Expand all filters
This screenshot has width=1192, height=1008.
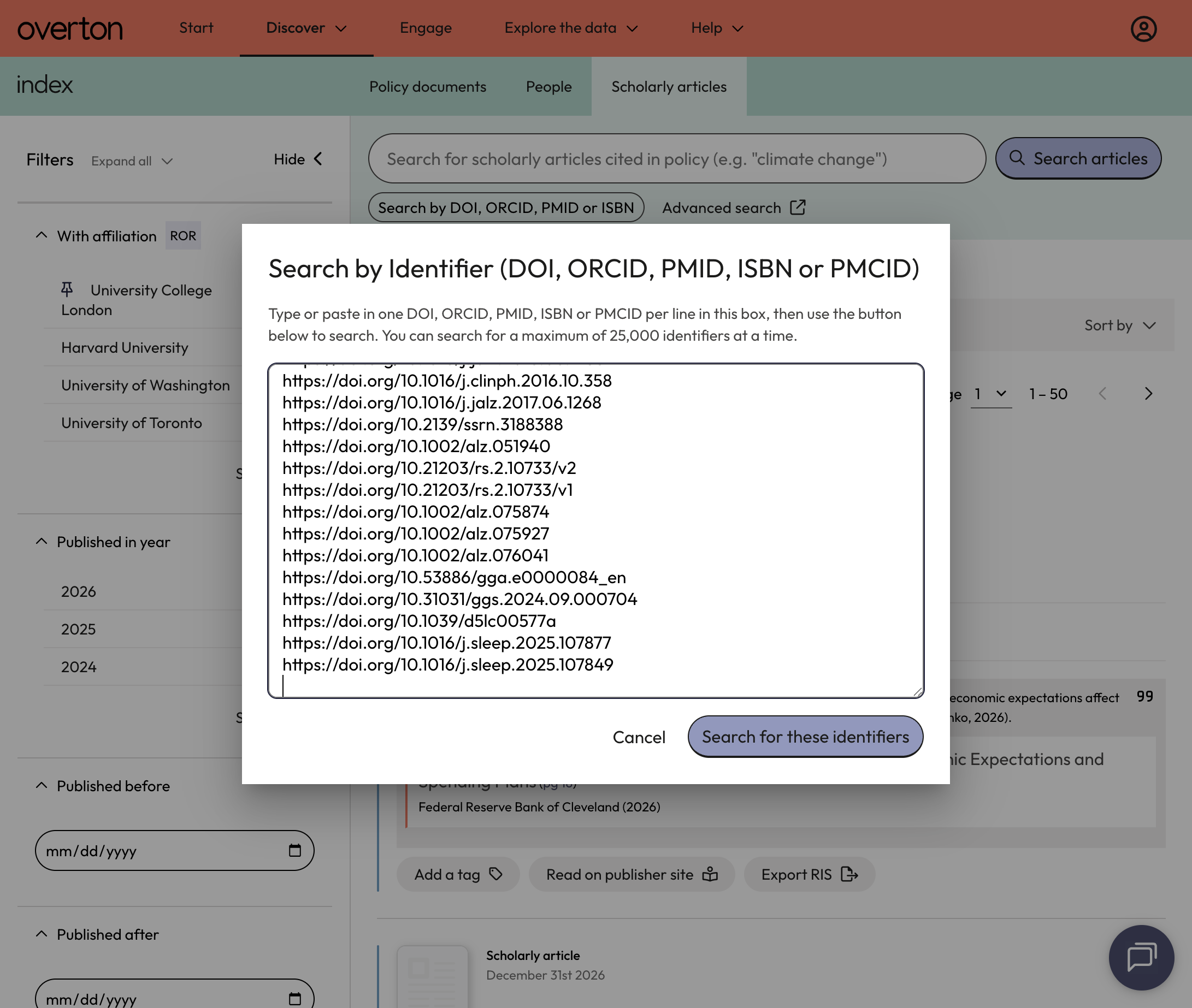132,161
